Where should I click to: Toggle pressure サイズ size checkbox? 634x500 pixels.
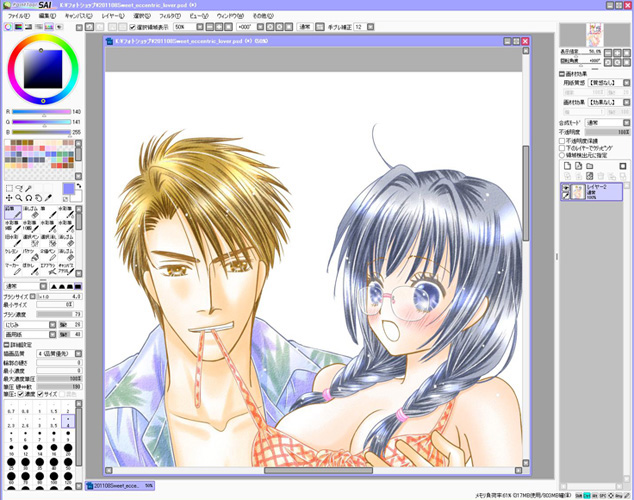[40, 394]
